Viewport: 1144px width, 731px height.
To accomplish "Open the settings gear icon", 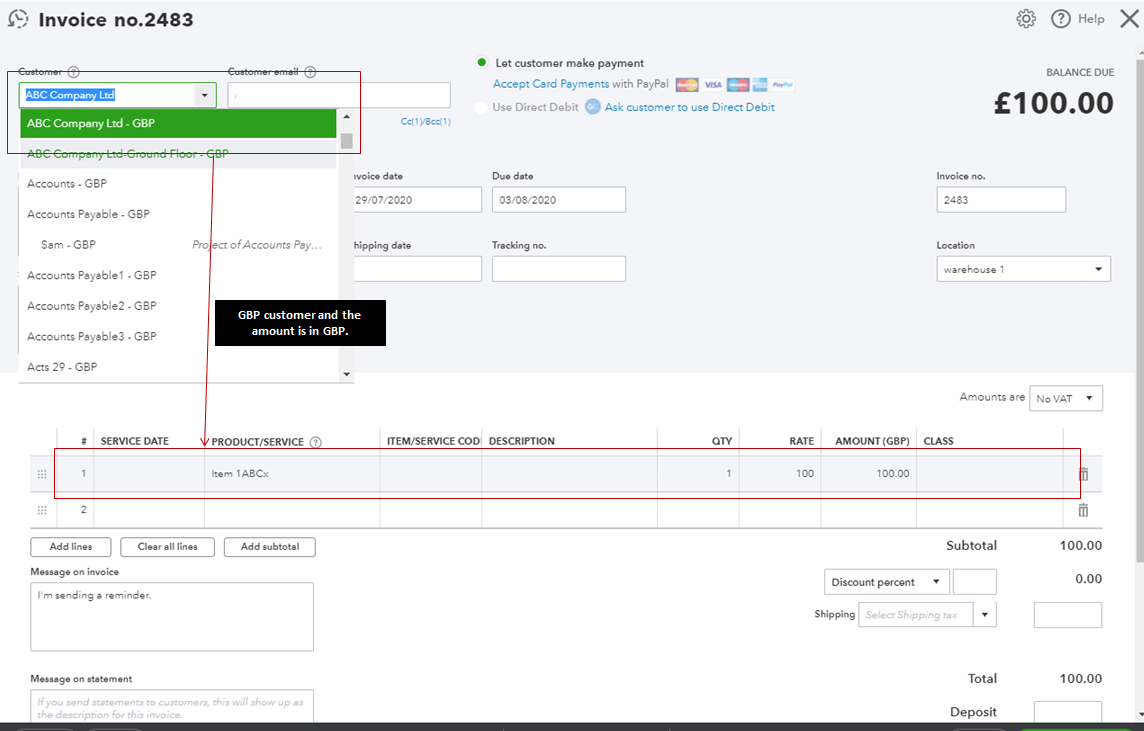I will tap(1026, 19).
